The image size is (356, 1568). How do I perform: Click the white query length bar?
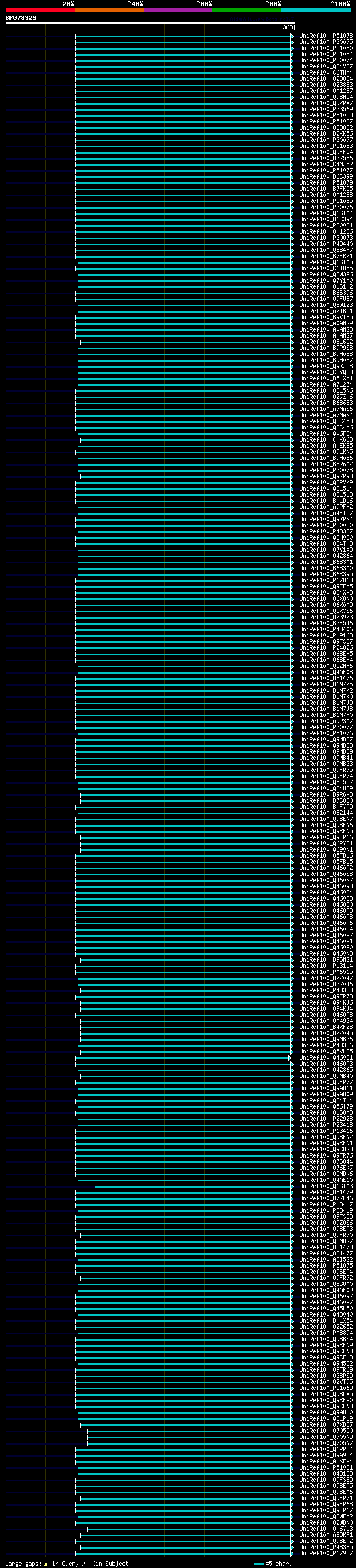[x=150, y=23]
